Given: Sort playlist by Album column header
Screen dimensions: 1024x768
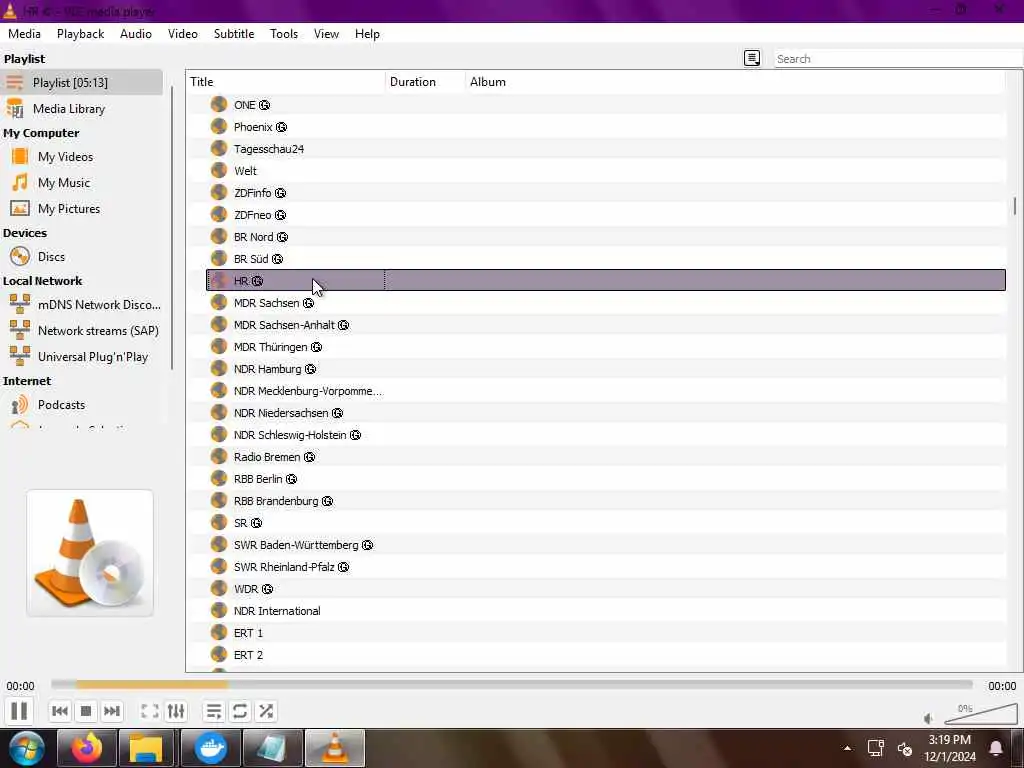Looking at the screenshot, I should pyautogui.click(x=735, y=82).
